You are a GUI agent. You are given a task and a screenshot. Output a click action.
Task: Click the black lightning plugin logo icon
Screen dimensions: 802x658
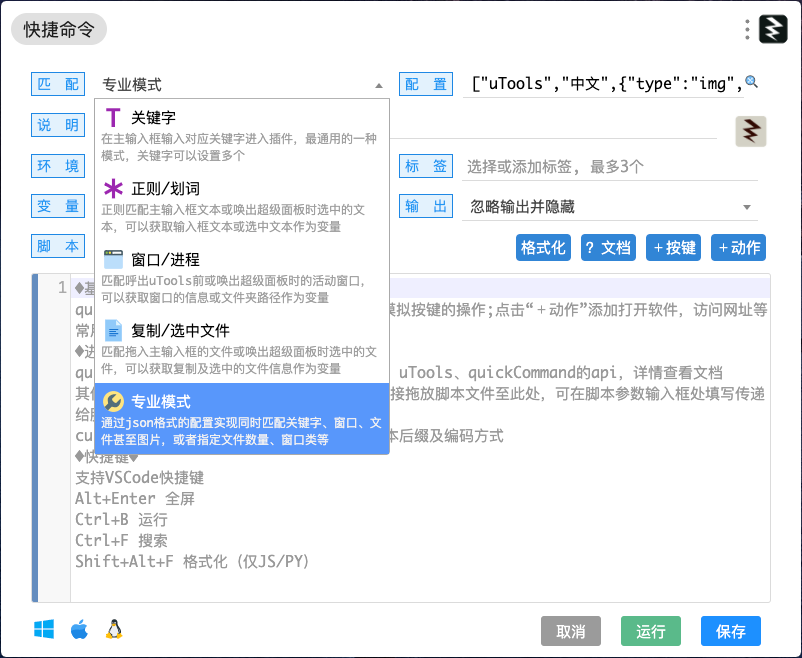coord(773,29)
